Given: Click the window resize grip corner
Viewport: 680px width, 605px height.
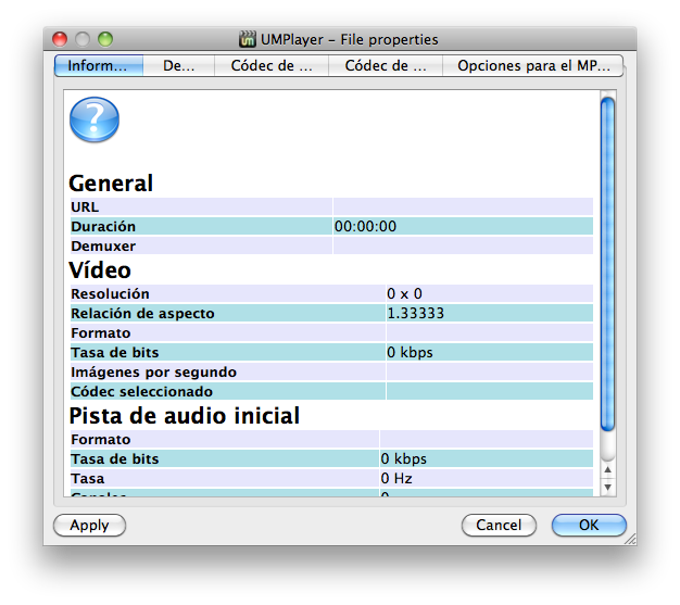Looking at the screenshot, I should (630, 539).
